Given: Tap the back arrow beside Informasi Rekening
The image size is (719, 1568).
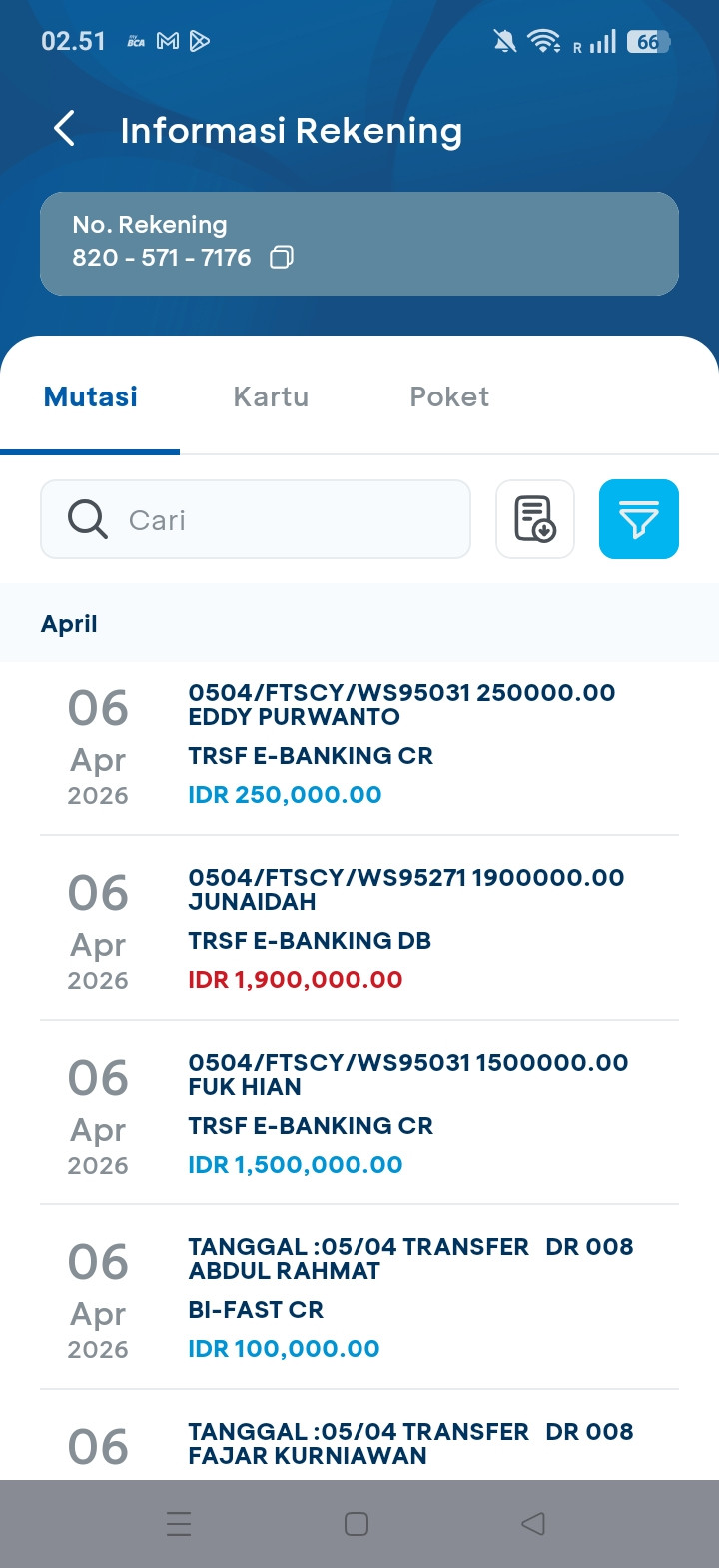Looking at the screenshot, I should (64, 129).
